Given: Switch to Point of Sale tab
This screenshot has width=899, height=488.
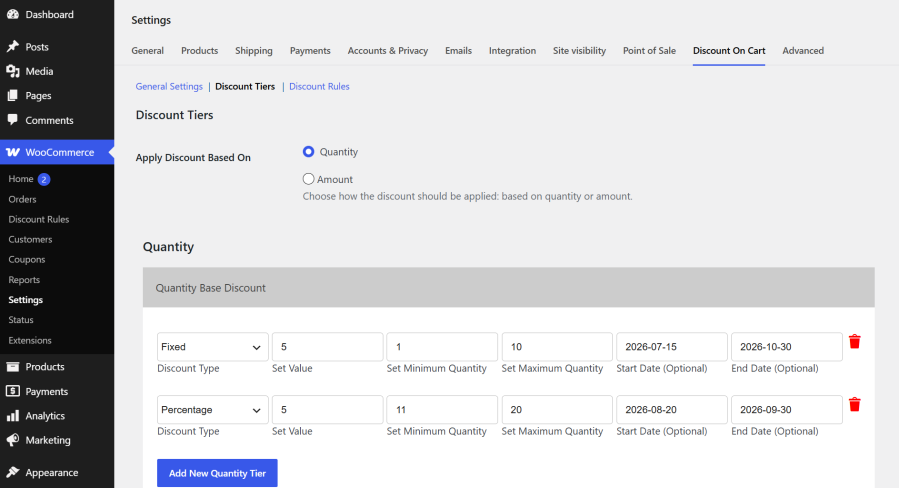Looking at the screenshot, I should (649, 50).
